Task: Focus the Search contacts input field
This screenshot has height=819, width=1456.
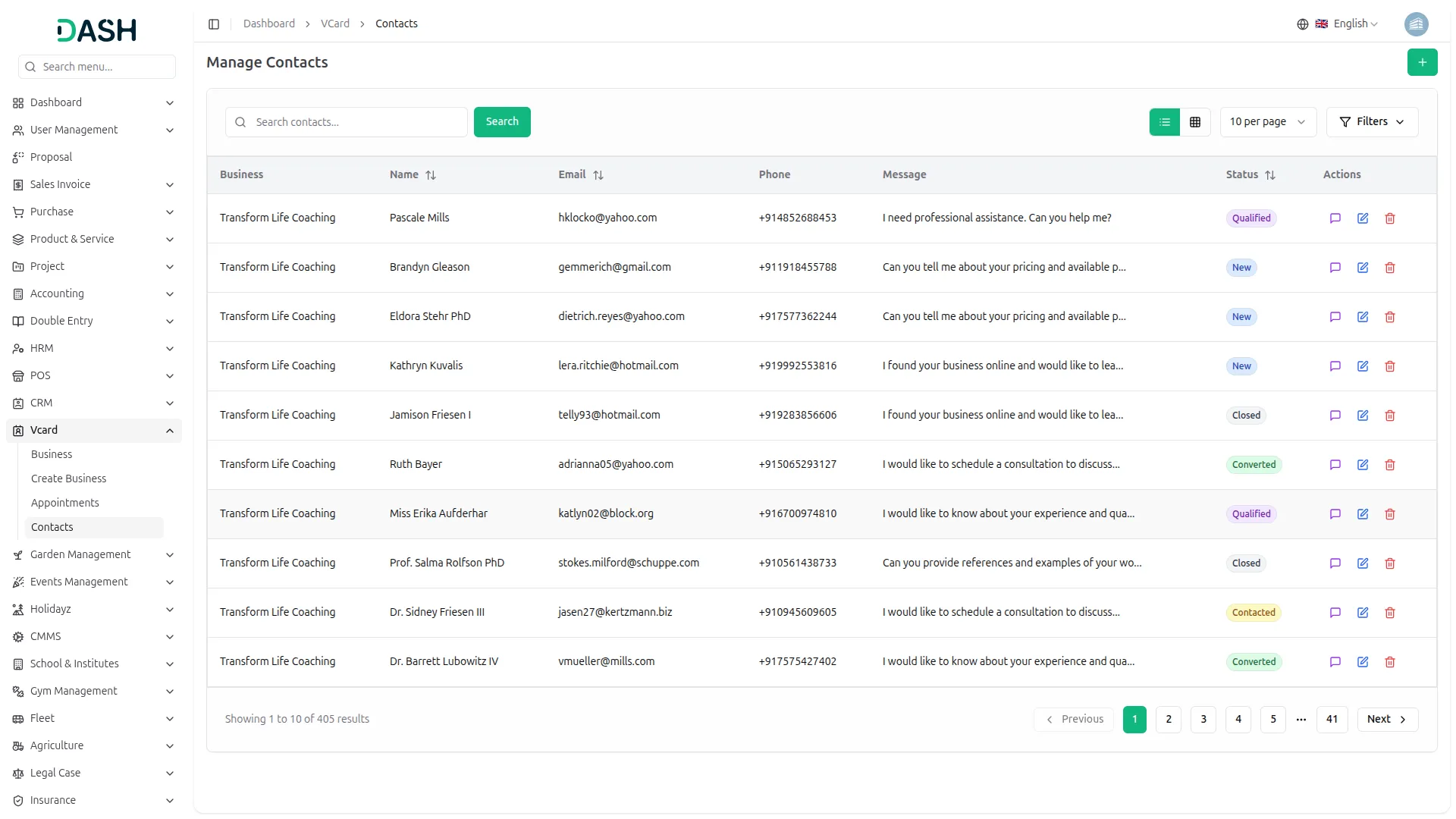Action: point(356,122)
